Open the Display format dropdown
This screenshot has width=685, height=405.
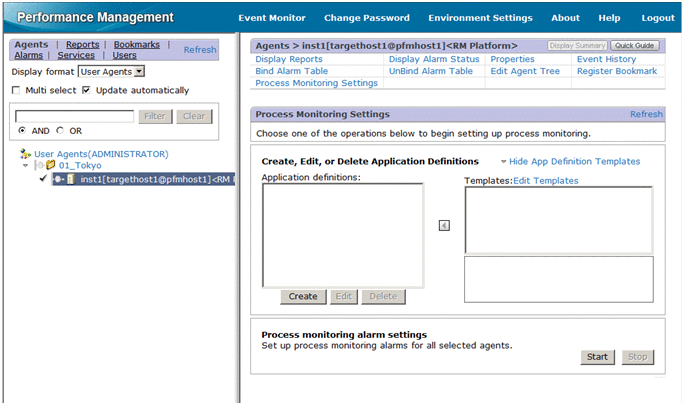138,72
